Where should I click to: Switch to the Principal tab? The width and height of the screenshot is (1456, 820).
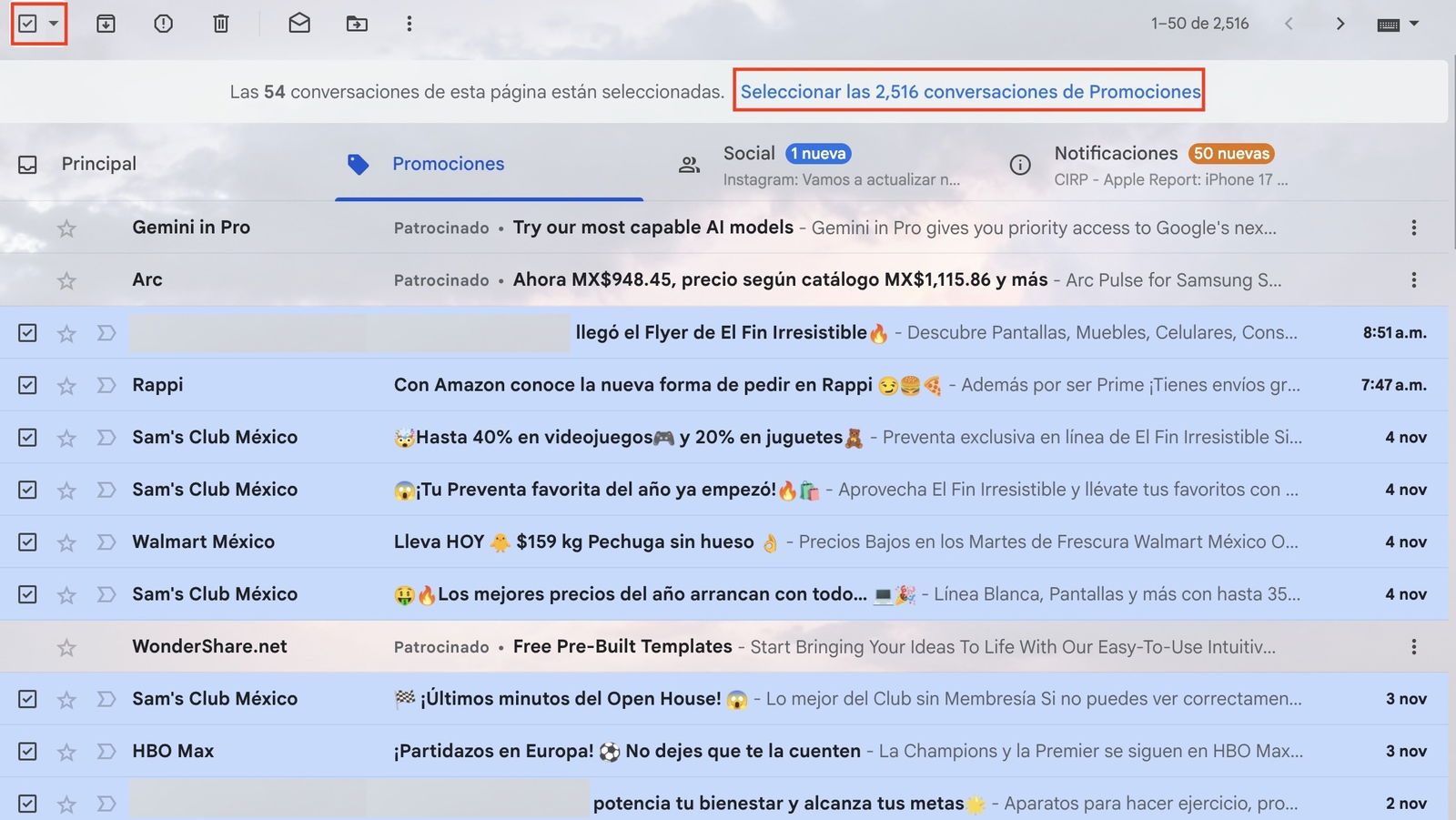click(x=97, y=164)
